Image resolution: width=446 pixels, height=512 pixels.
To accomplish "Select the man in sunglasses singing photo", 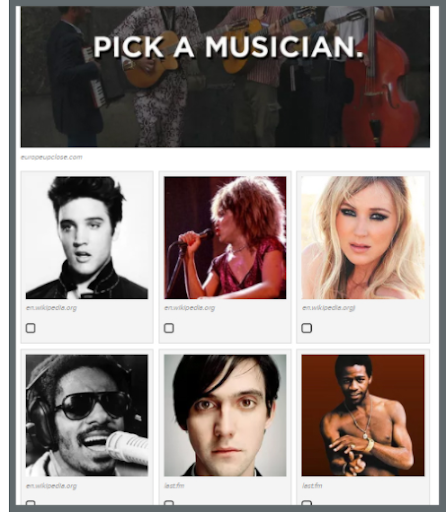I will [x=87, y=415].
